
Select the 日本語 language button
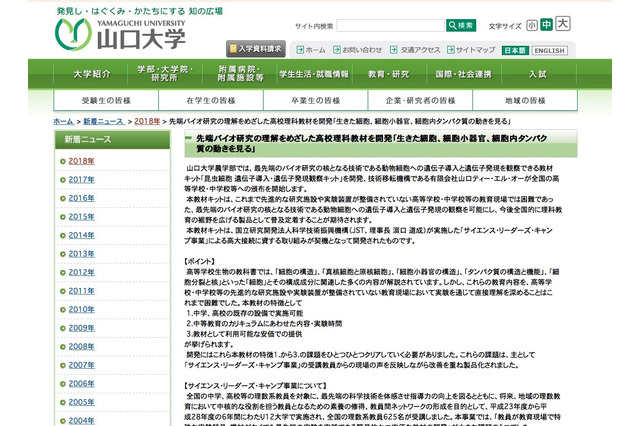(x=514, y=50)
